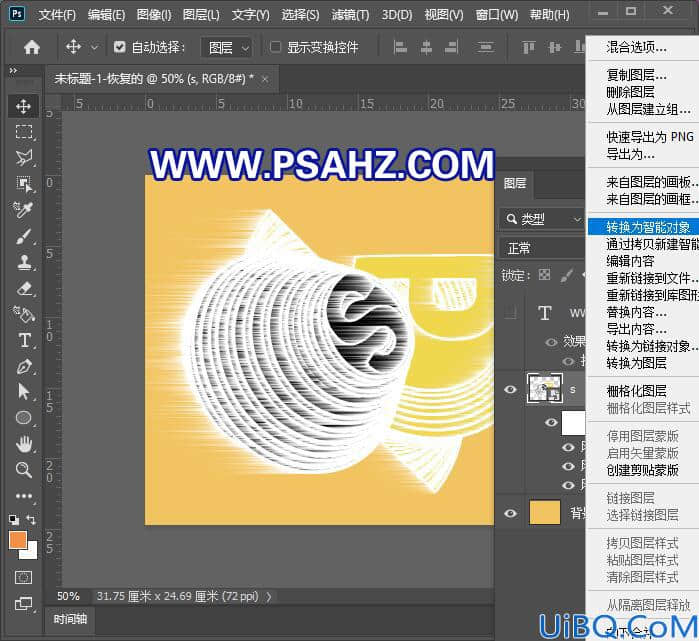Select the Hand tool
The image size is (699, 641).
click(x=24, y=444)
